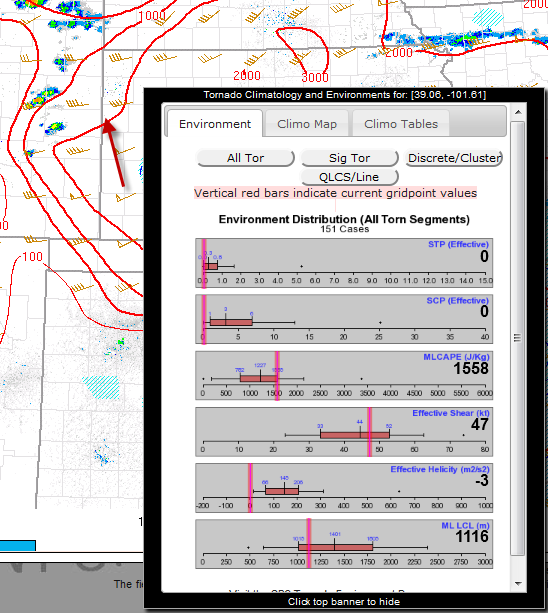Click the blue progress bar at bottom left

pyautogui.click(x=18, y=545)
